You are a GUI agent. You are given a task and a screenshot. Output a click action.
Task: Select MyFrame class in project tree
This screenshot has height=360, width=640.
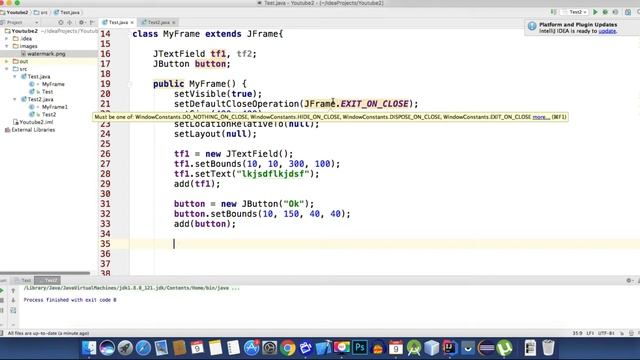53,84
